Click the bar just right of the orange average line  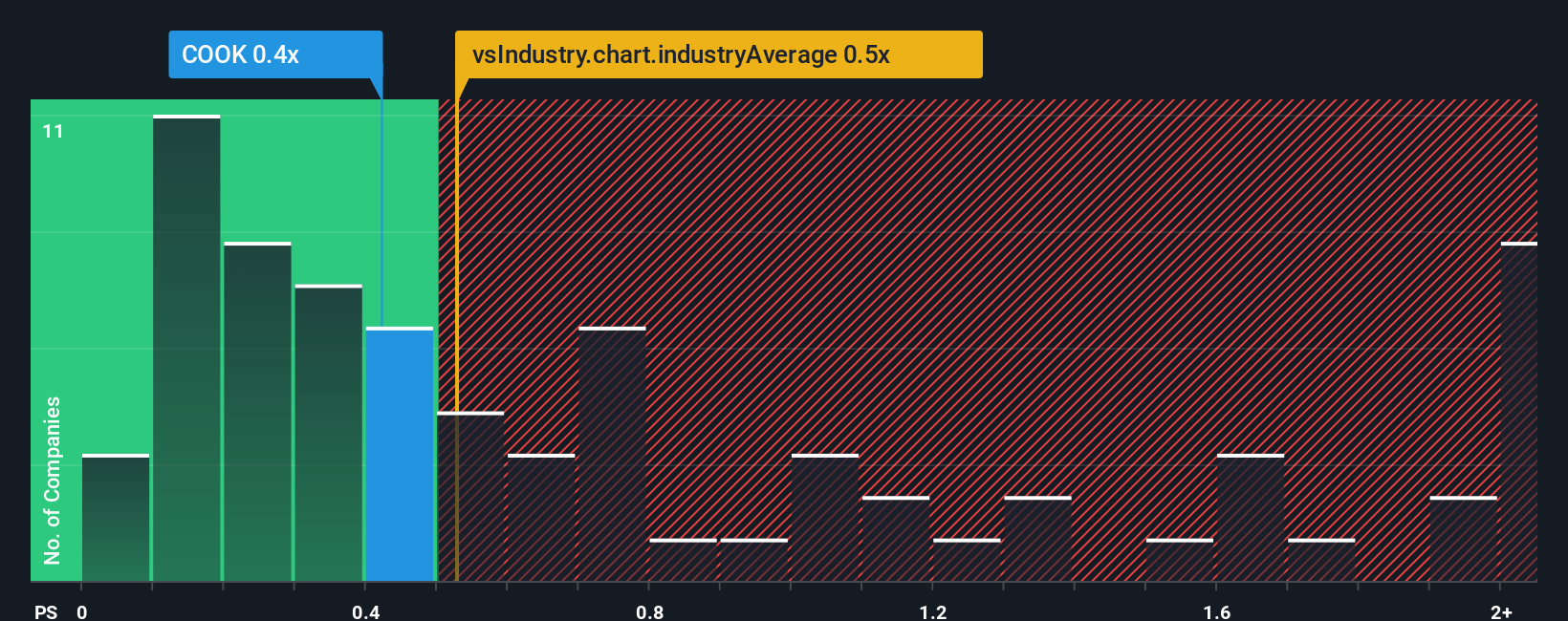pyautogui.click(x=470, y=497)
